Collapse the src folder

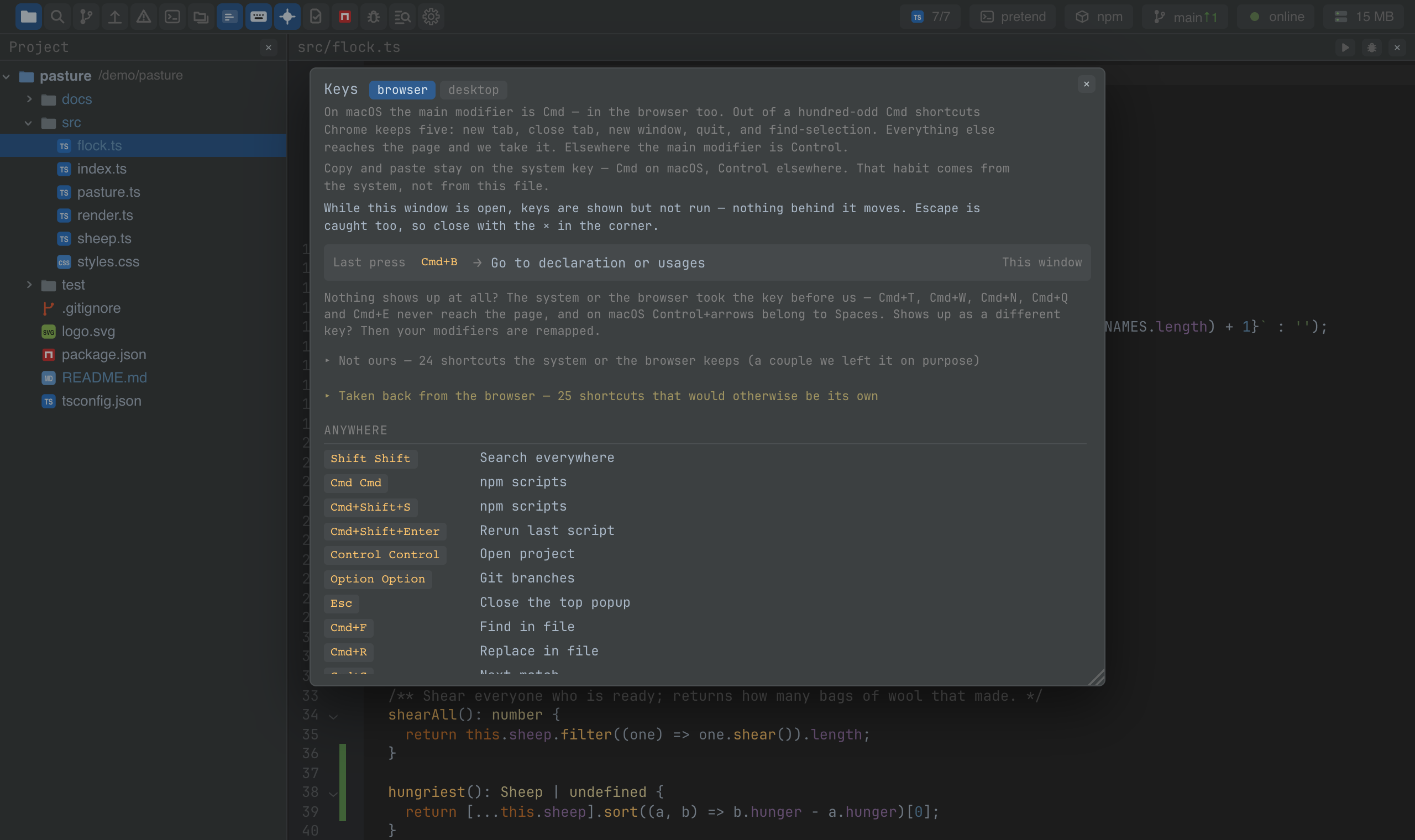coord(28,122)
